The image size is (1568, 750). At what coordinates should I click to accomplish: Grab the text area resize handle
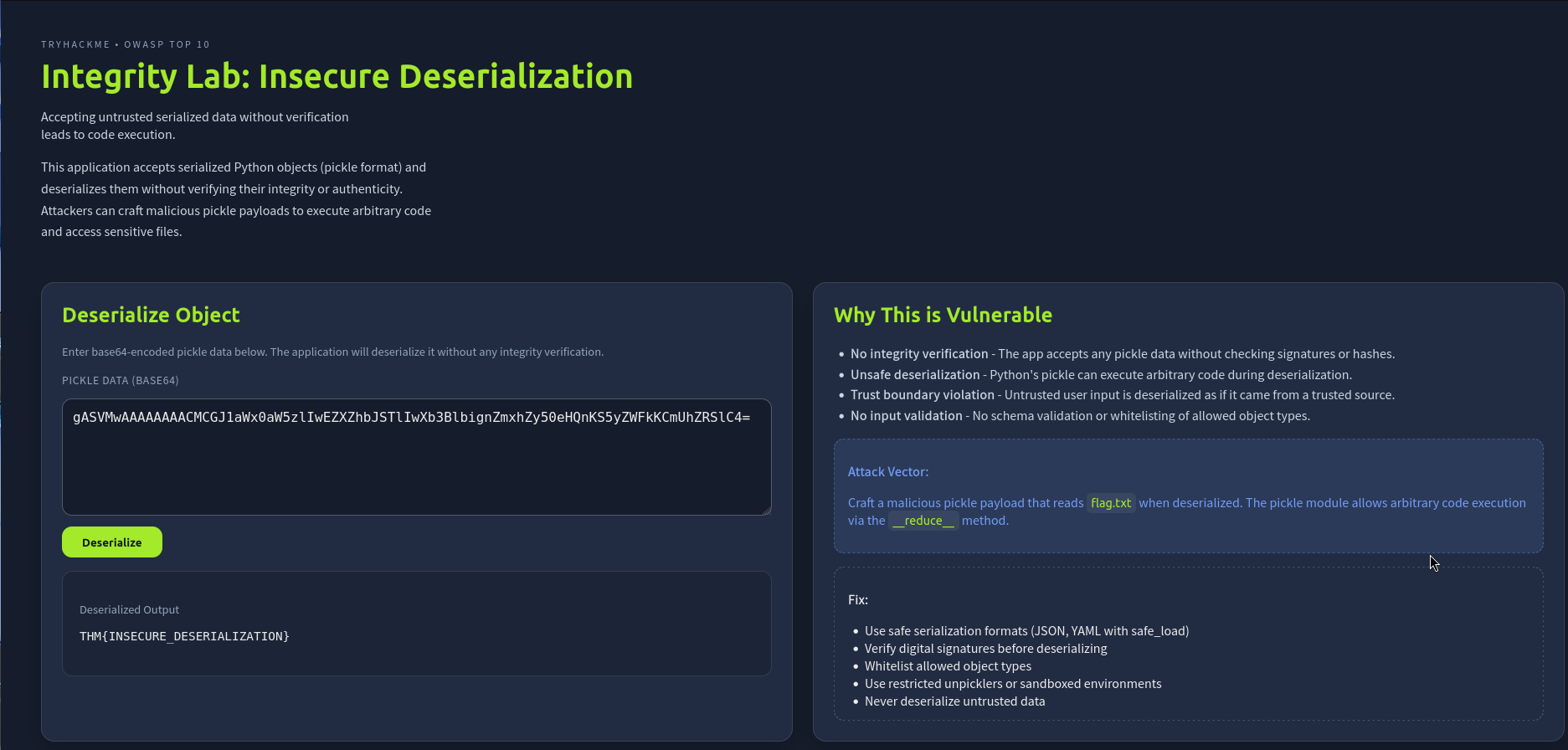pos(766,510)
